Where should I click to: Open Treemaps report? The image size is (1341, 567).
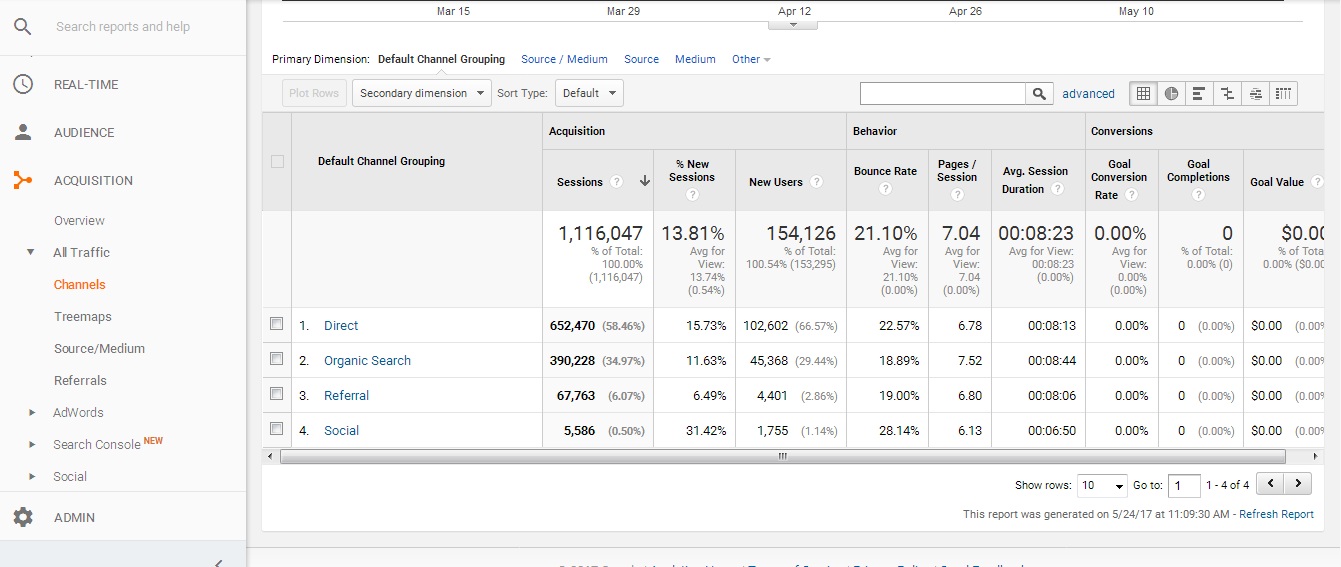click(83, 316)
